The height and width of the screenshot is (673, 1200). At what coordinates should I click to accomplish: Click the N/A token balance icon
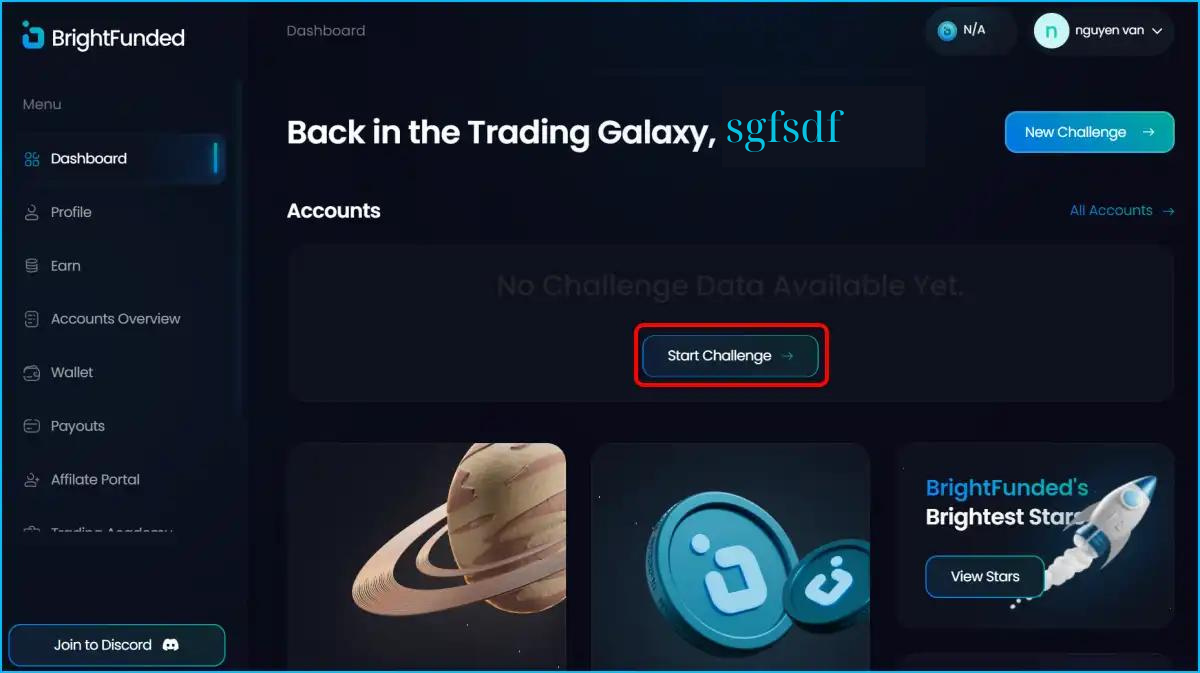[947, 31]
